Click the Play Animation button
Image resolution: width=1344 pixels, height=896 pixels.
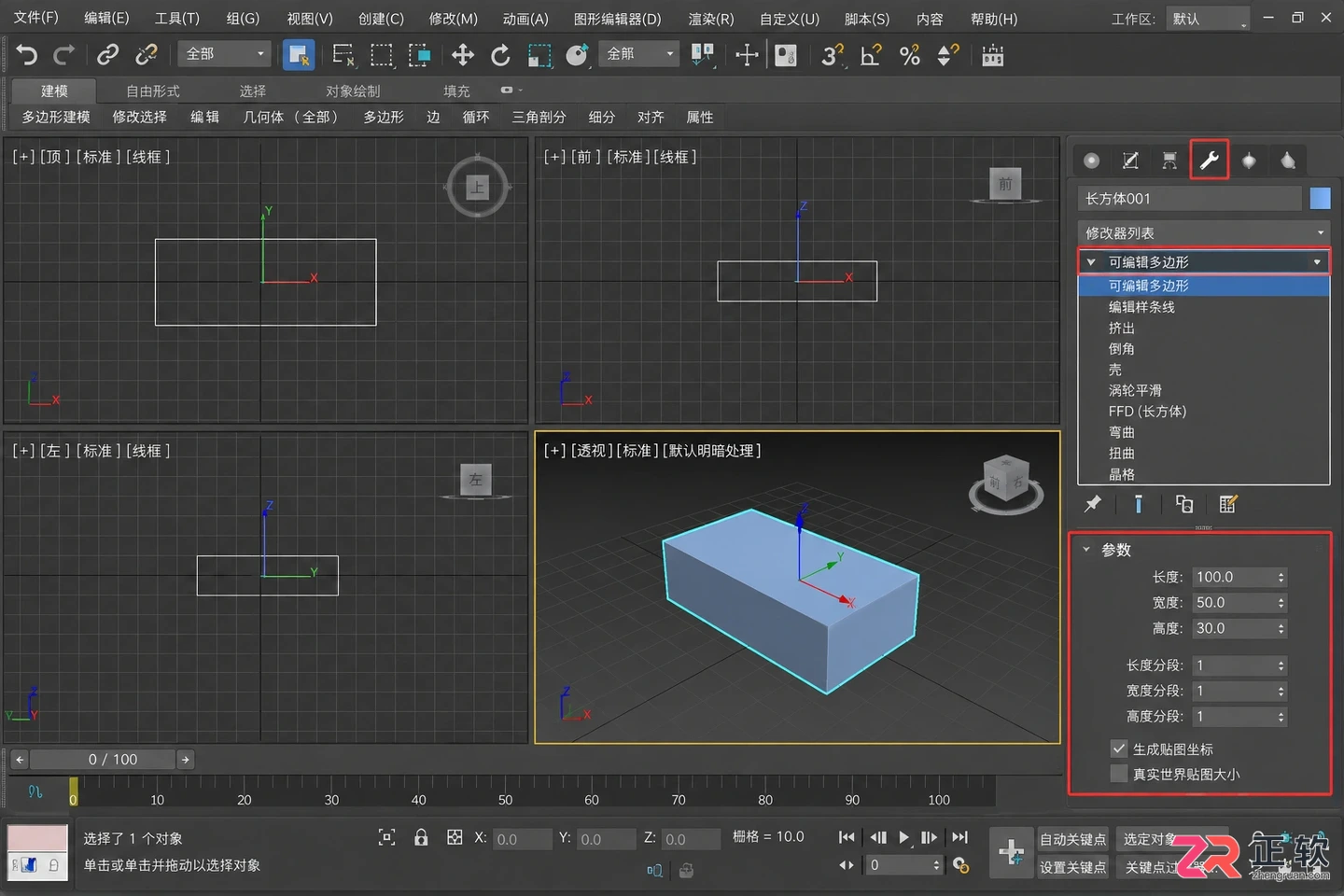pyautogui.click(x=903, y=837)
